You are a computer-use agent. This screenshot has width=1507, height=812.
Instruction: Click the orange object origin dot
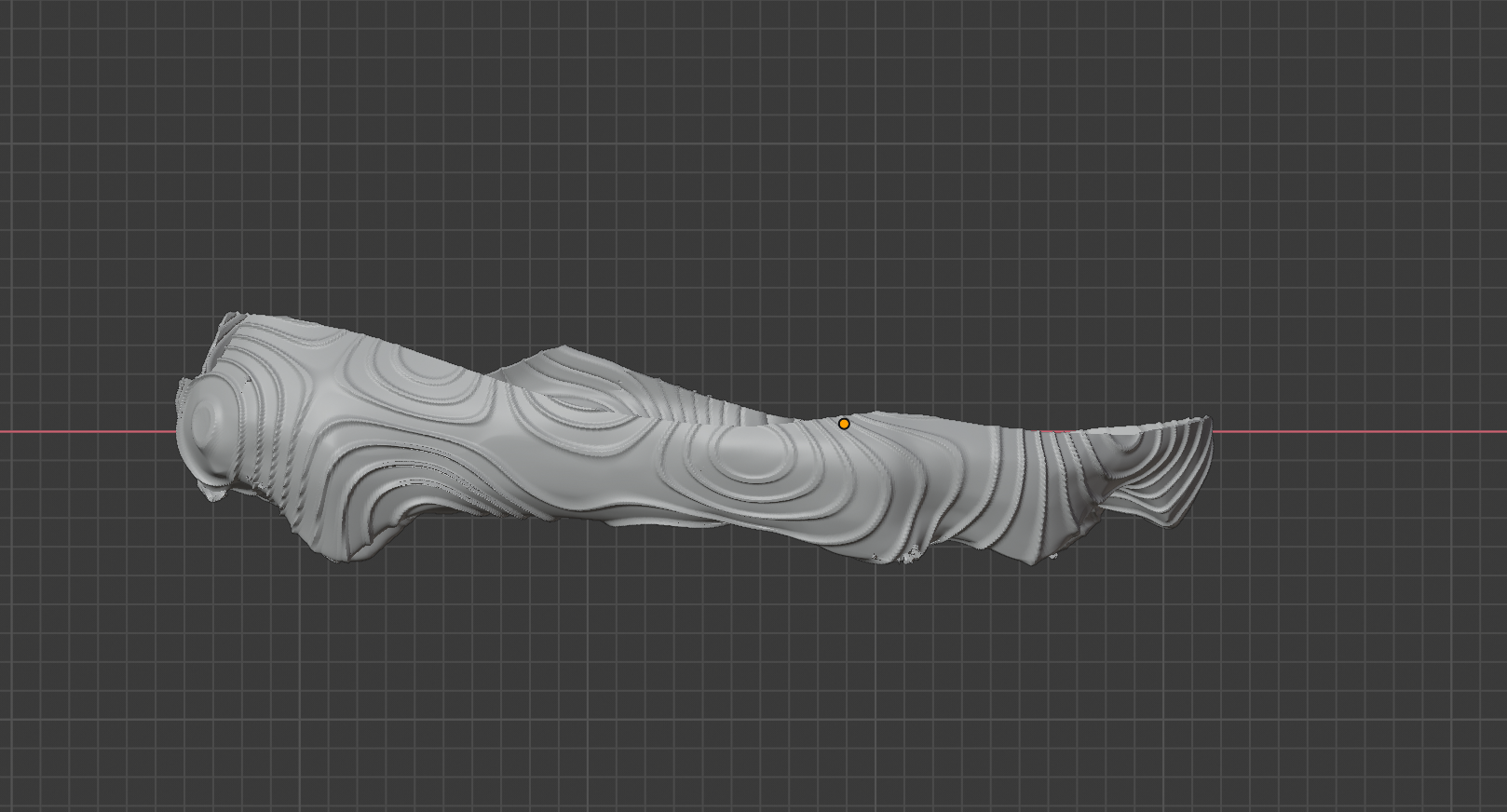tap(844, 424)
